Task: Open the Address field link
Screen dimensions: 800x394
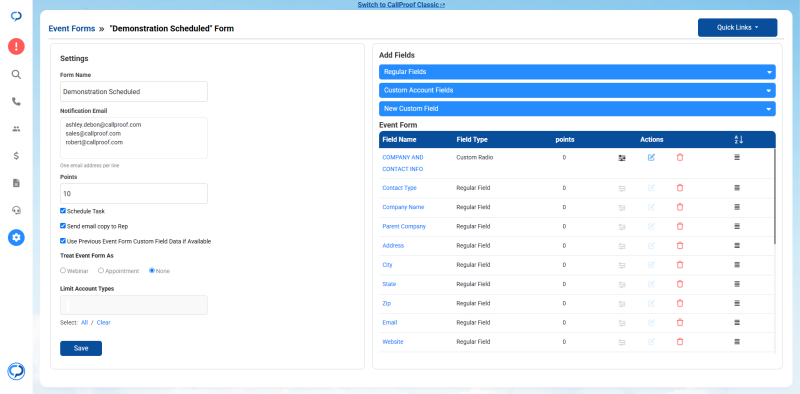Action: [393, 245]
